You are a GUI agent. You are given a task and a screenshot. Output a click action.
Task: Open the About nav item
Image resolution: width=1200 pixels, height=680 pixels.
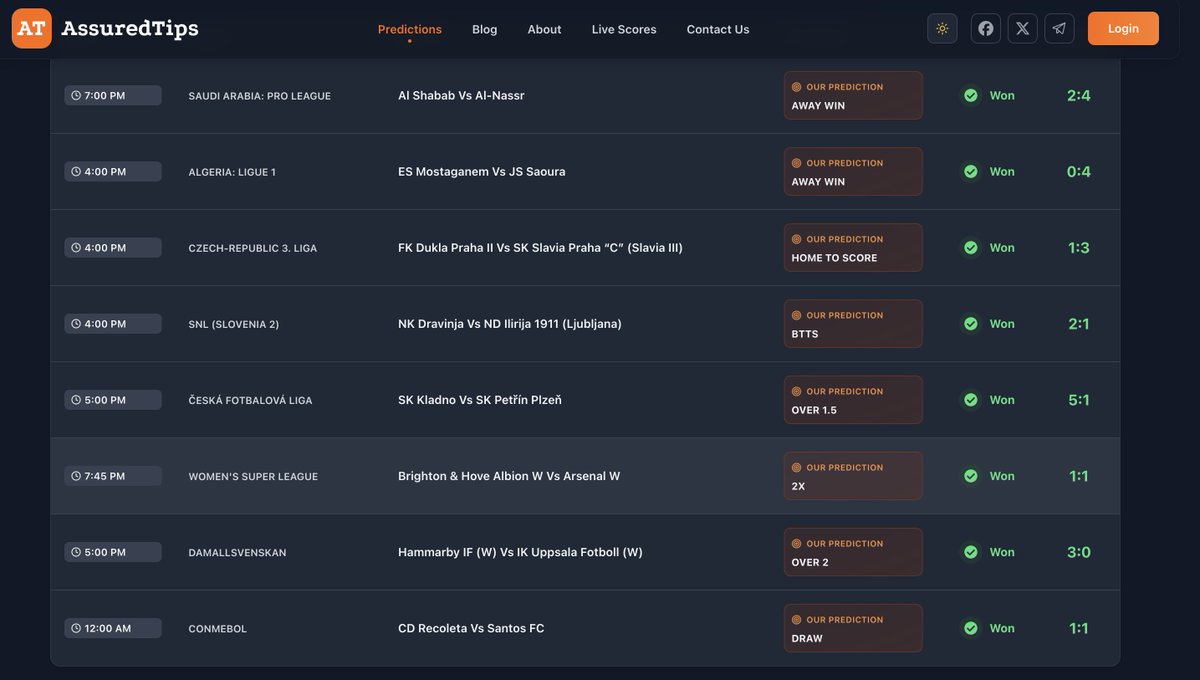(x=544, y=29)
